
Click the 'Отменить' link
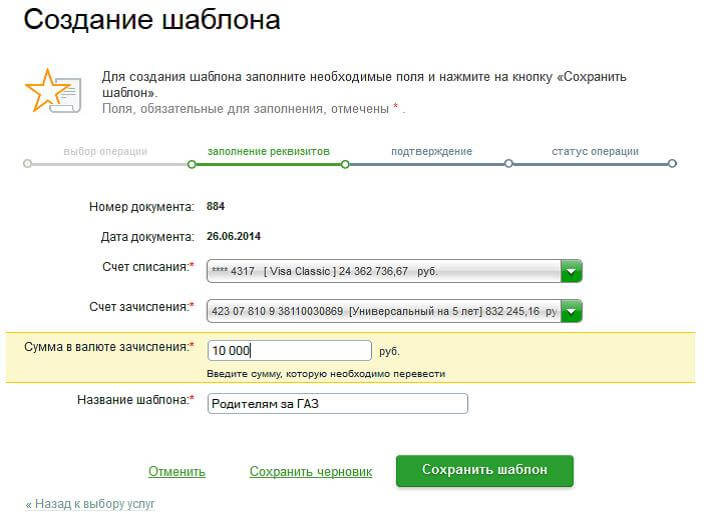click(177, 472)
